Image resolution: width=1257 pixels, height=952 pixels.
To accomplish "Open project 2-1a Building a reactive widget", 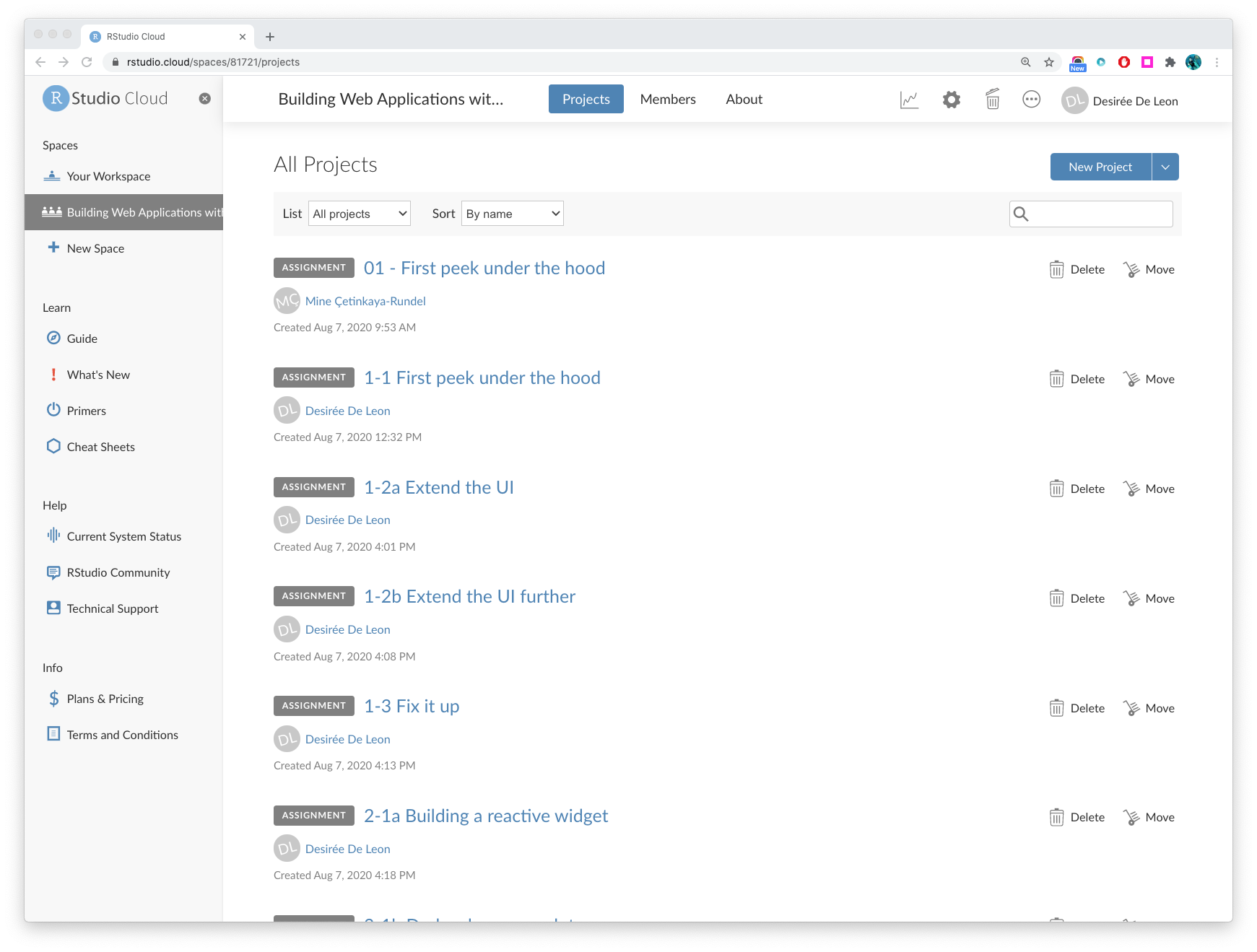I will (x=486, y=816).
